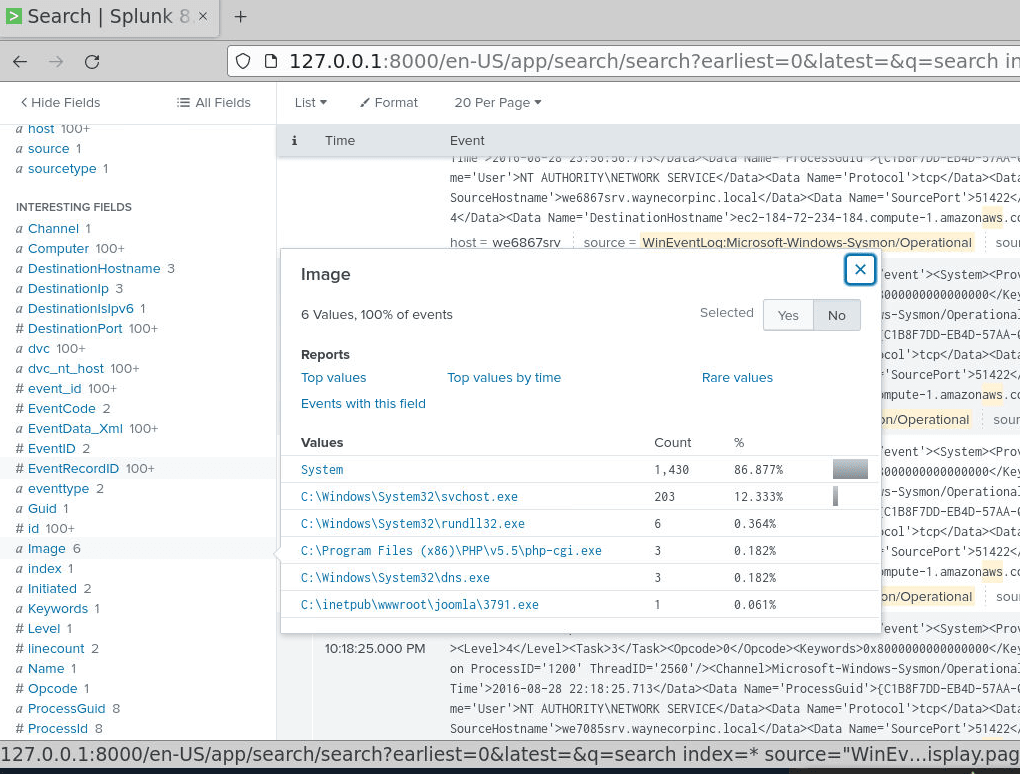Filter by rundll32.exe image value
This screenshot has height=774, width=1020.
412,524
